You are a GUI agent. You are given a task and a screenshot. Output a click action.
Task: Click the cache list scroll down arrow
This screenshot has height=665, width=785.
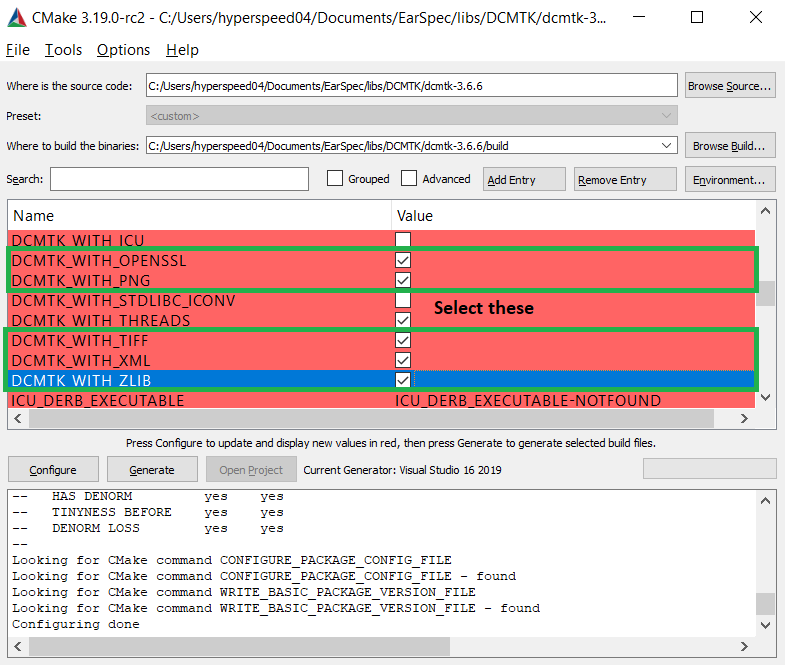[x=765, y=398]
